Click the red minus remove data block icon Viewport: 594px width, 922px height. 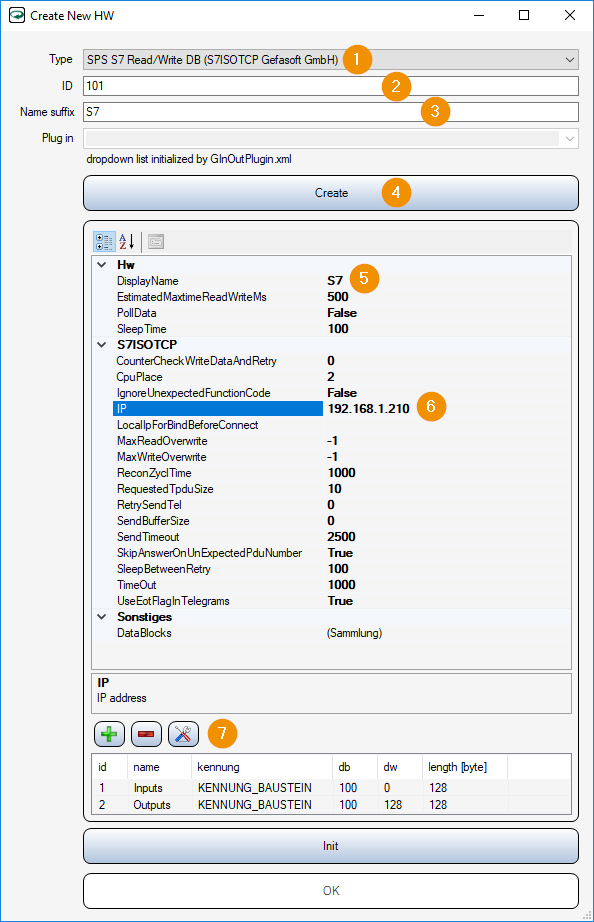(x=146, y=734)
